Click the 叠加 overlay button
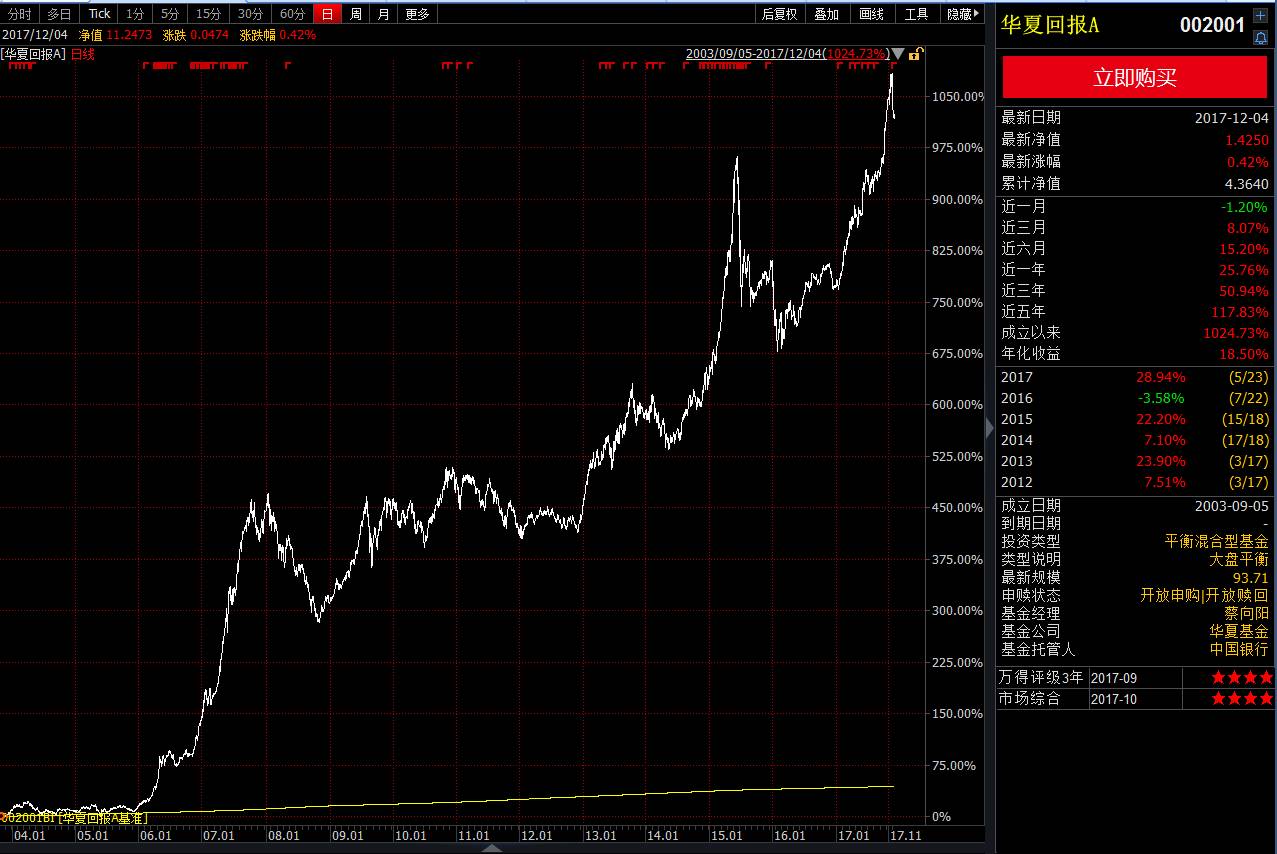Screen dimensions: 1277x854 coord(826,14)
